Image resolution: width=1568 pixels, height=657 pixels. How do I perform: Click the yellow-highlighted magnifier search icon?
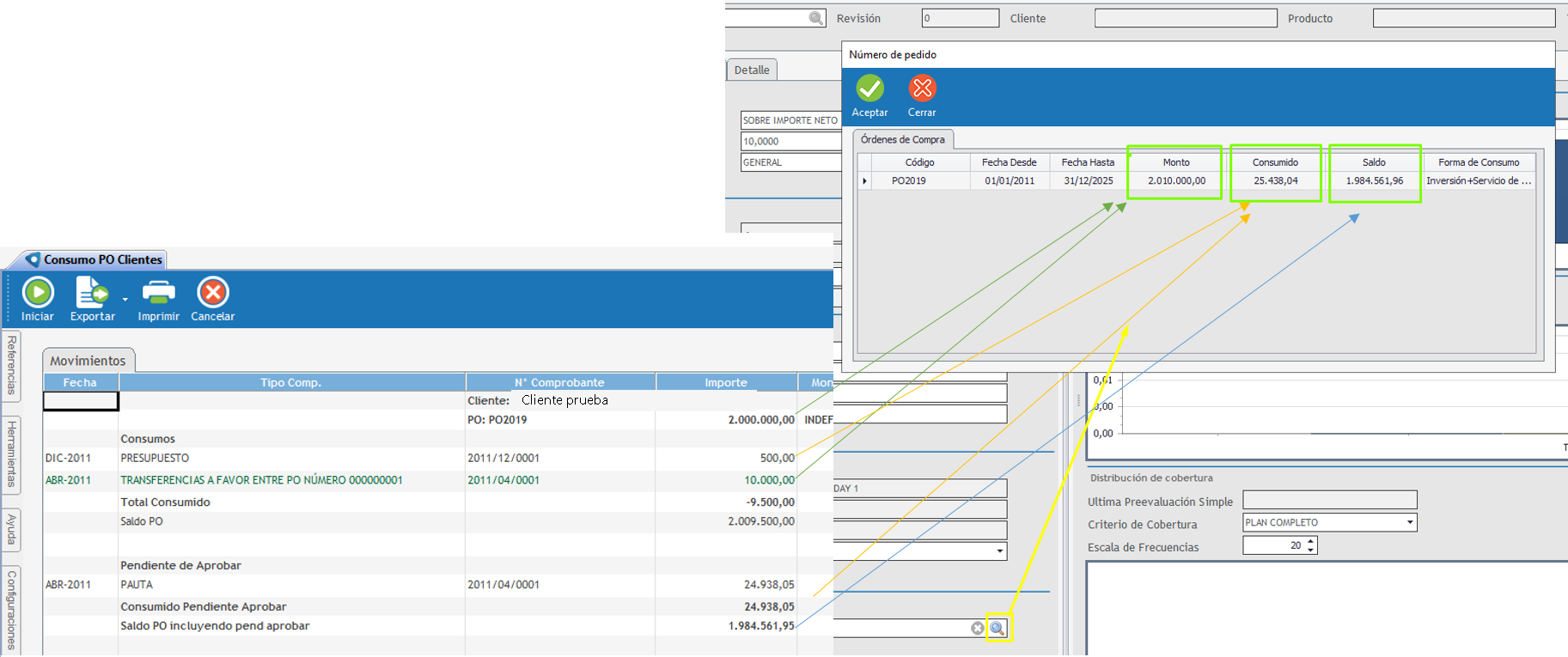(x=997, y=629)
